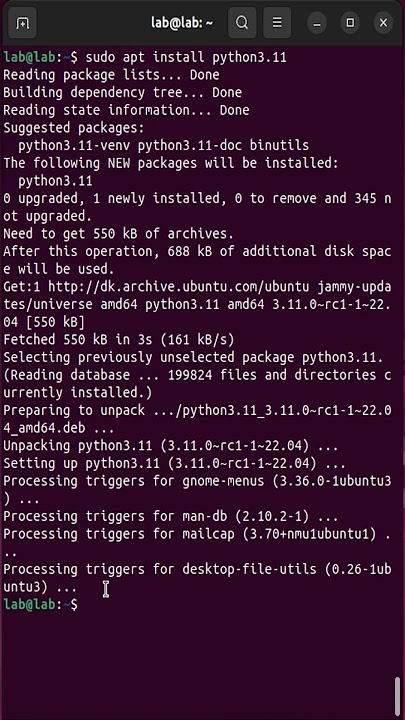Open a new terminal tab
The height and width of the screenshot is (720, 405).
pos(22,22)
